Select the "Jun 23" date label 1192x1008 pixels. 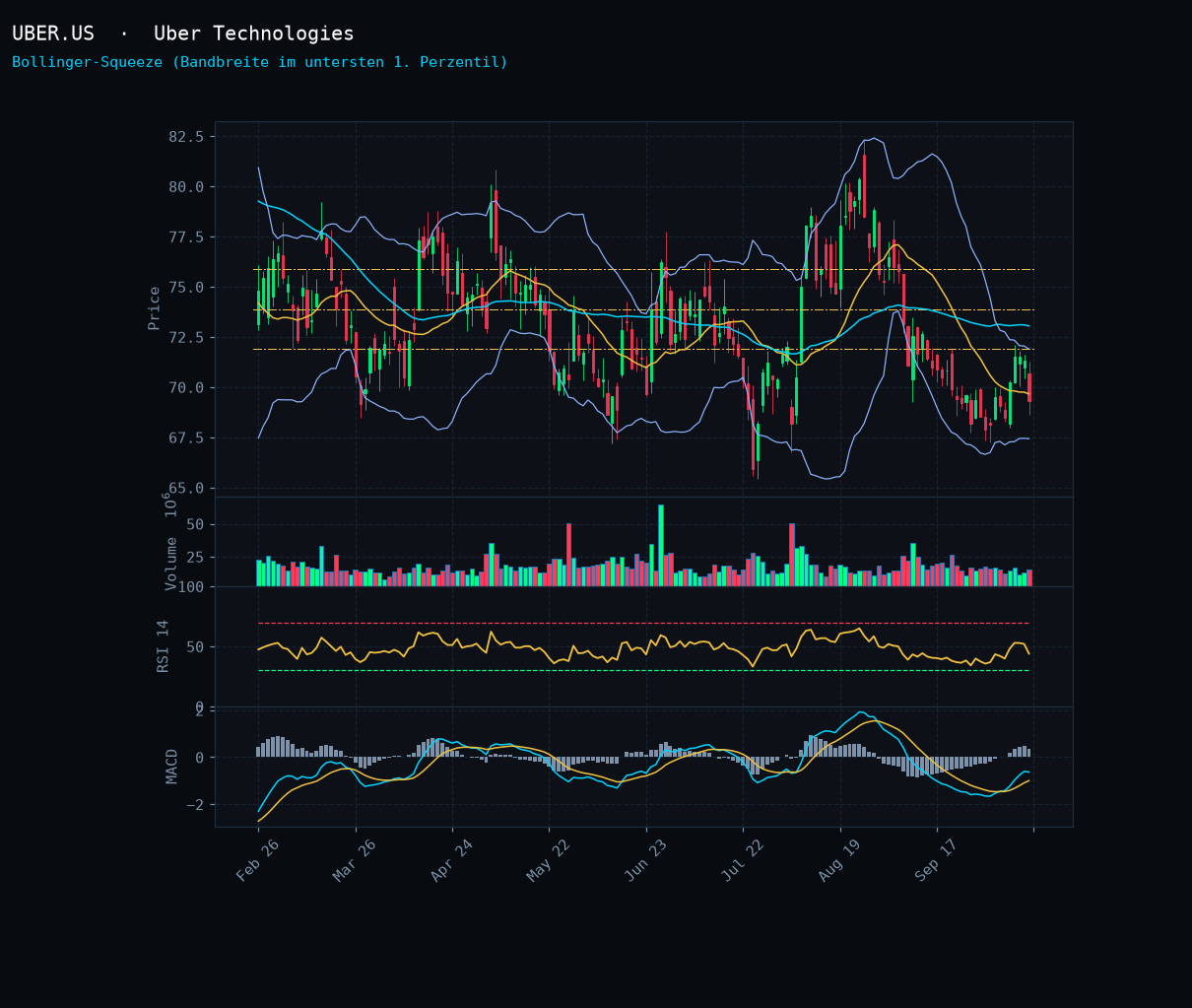pyautogui.click(x=646, y=860)
